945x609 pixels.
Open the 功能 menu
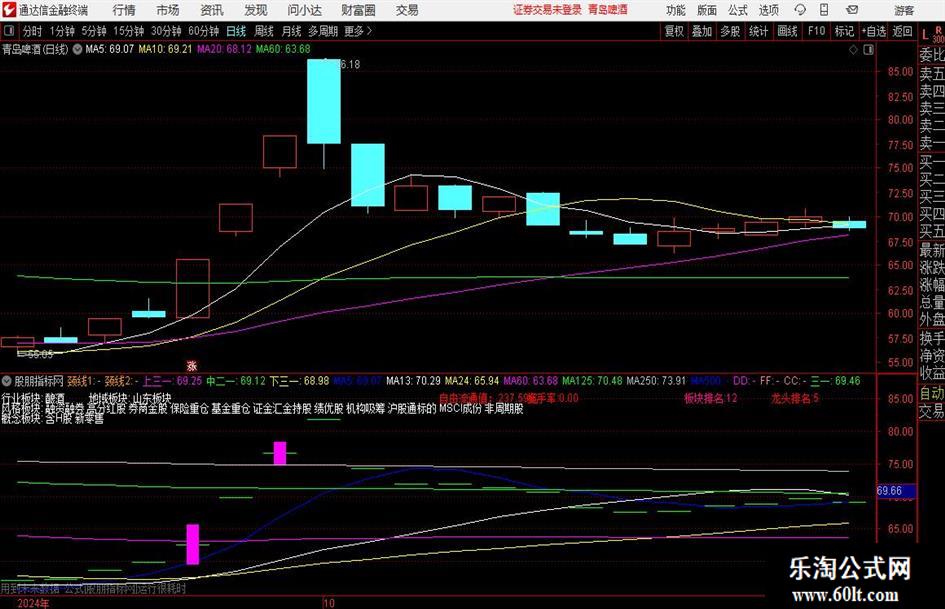pyautogui.click(x=676, y=10)
